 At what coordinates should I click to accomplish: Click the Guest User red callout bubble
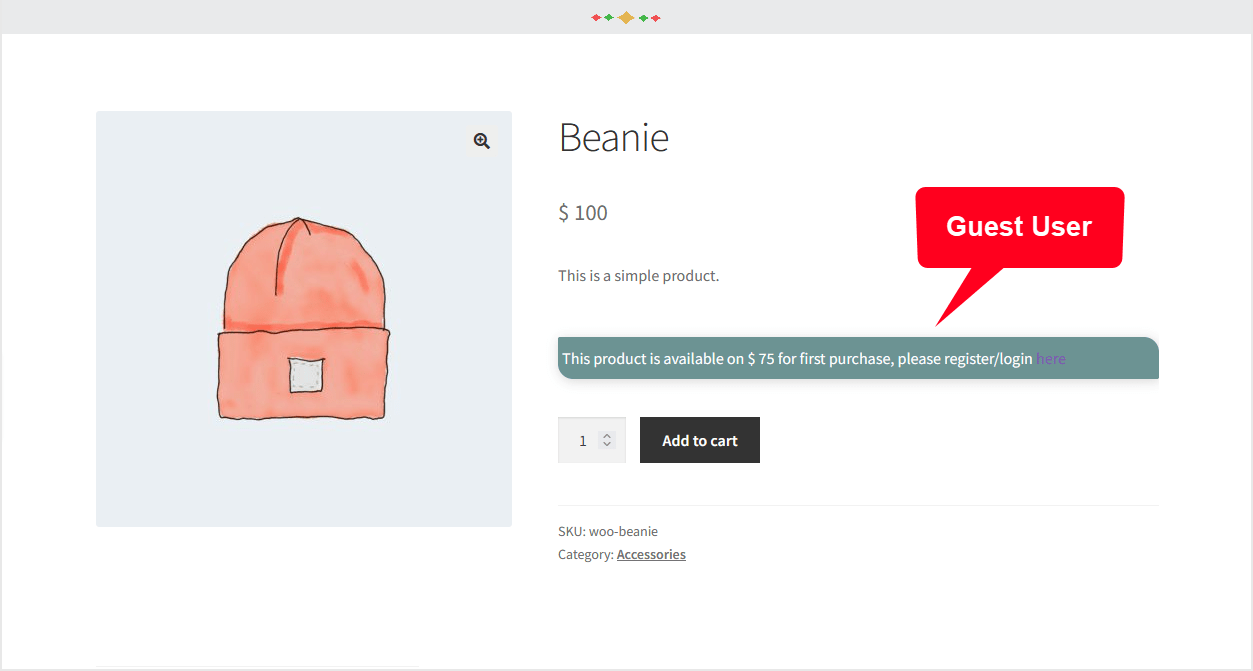(1018, 227)
